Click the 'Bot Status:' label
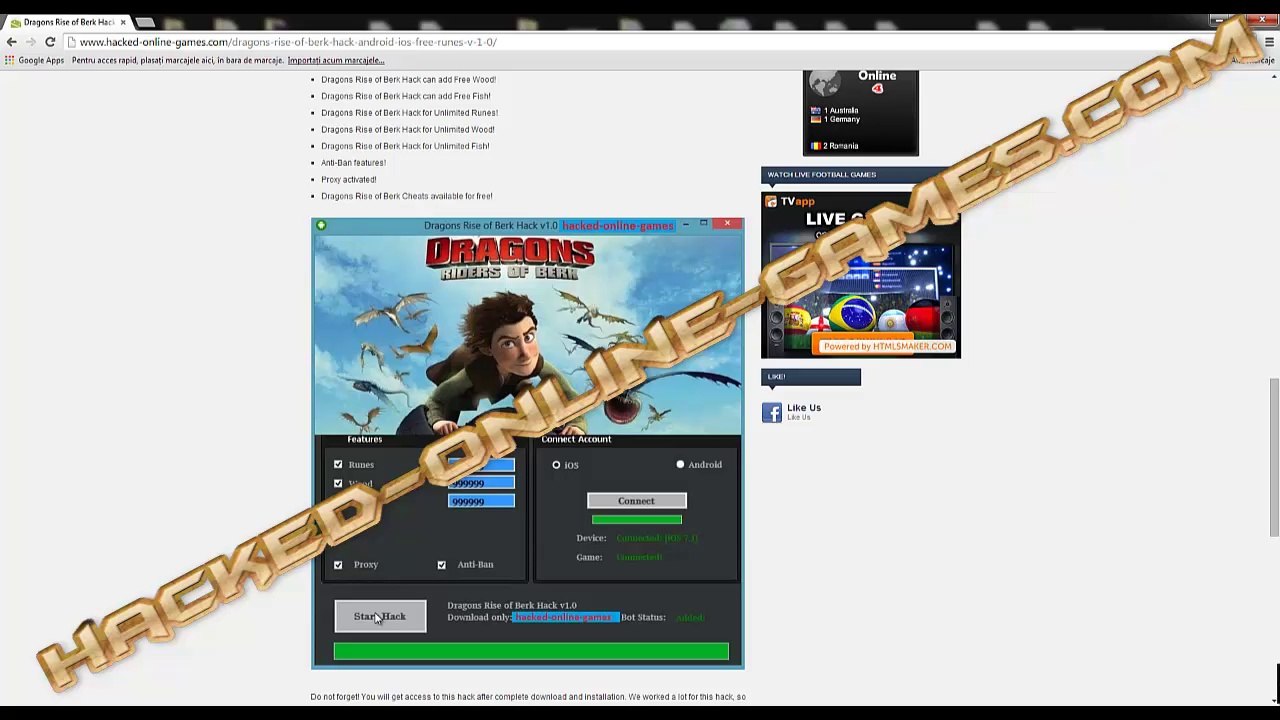 [x=643, y=617]
